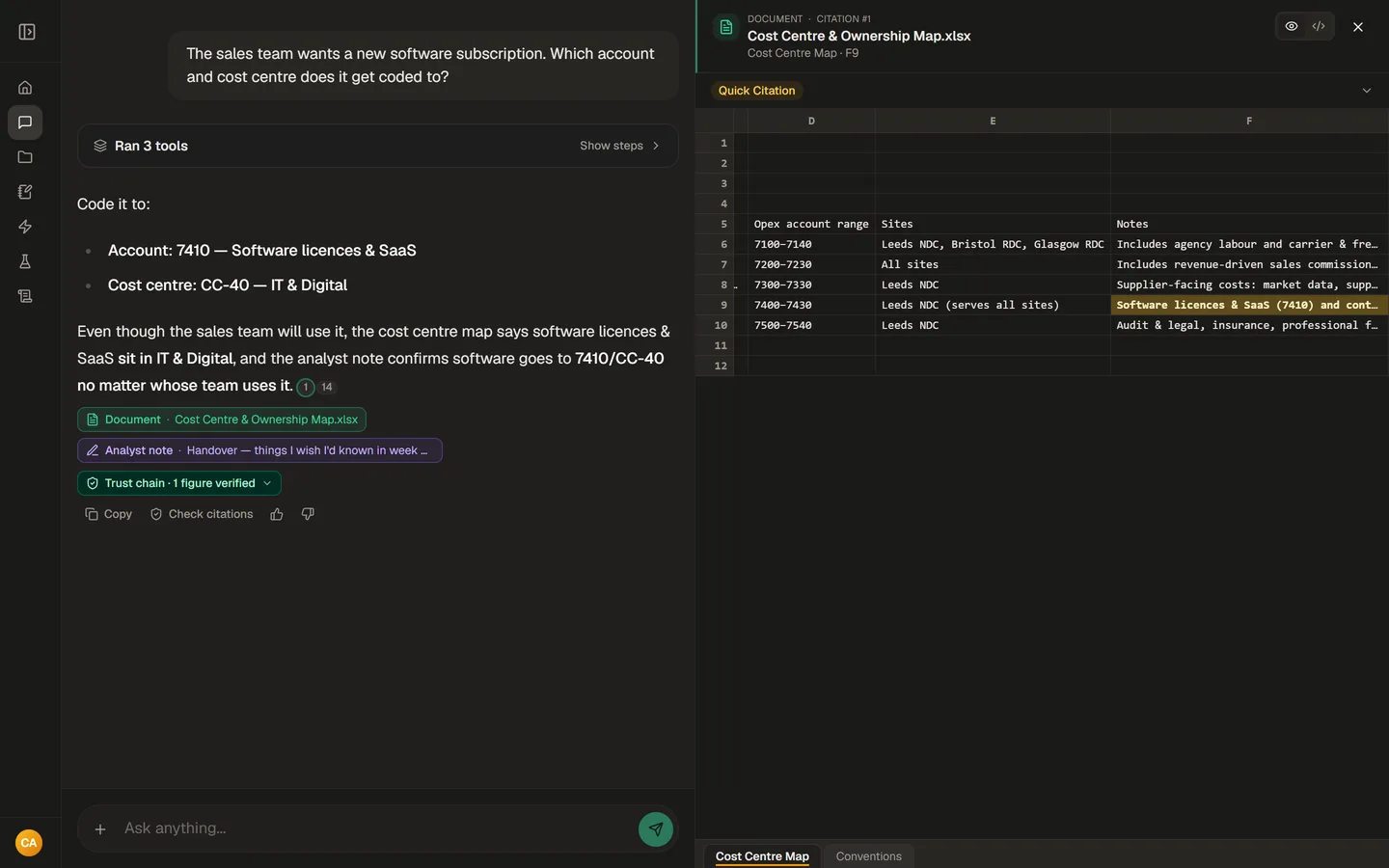1389x868 pixels.
Task: Switch to the Conventions sheet tab
Action: (x=868, y=856)
